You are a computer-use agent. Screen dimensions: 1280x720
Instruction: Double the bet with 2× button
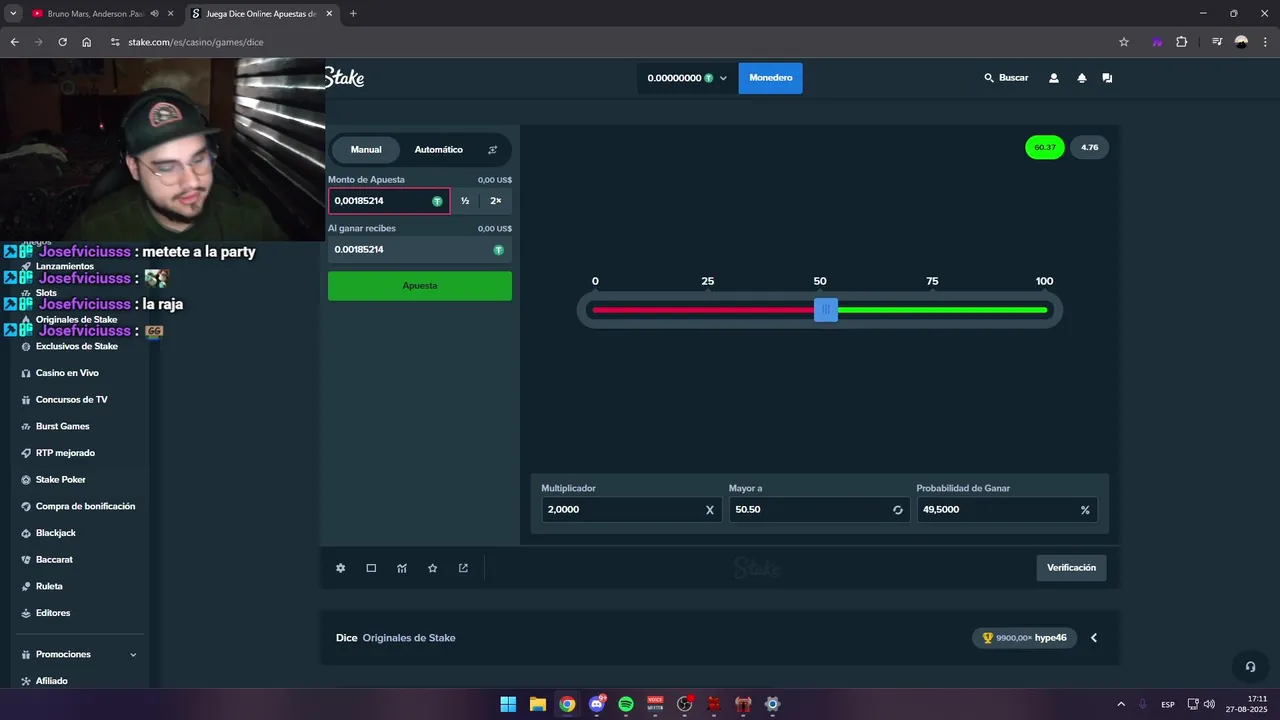coord(496,201)
